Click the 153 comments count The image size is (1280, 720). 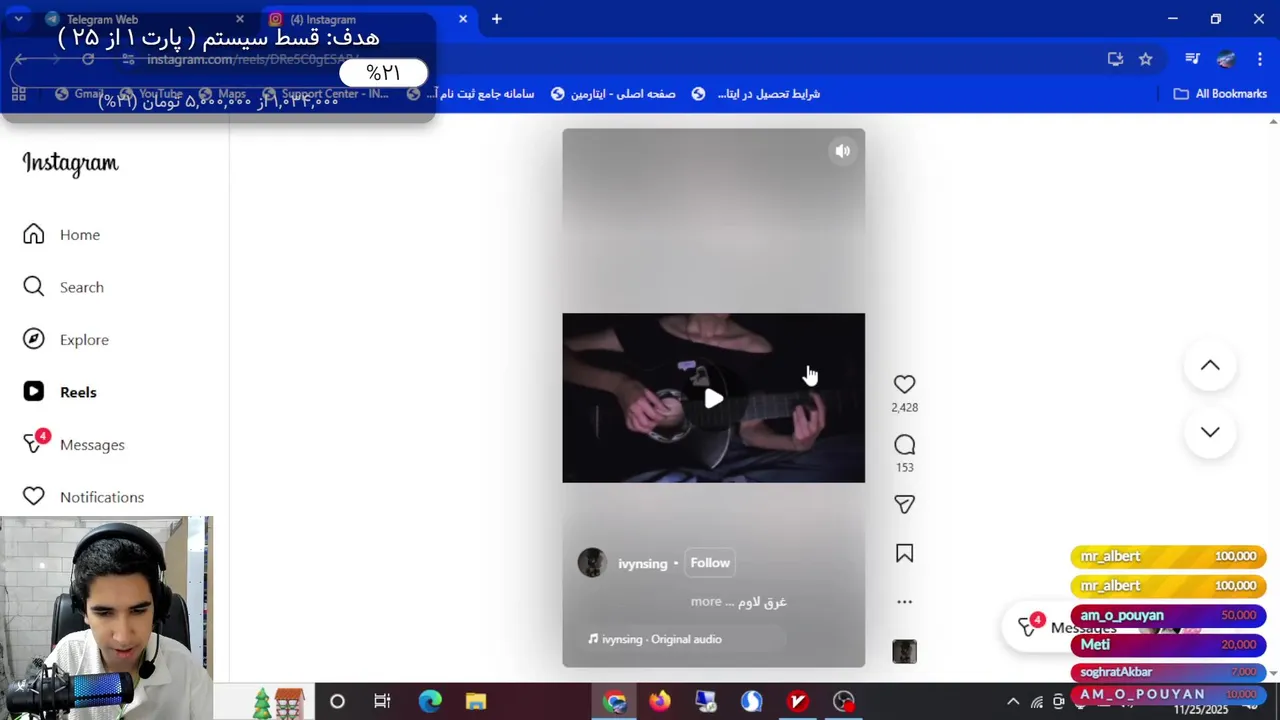tap(904, 467)
